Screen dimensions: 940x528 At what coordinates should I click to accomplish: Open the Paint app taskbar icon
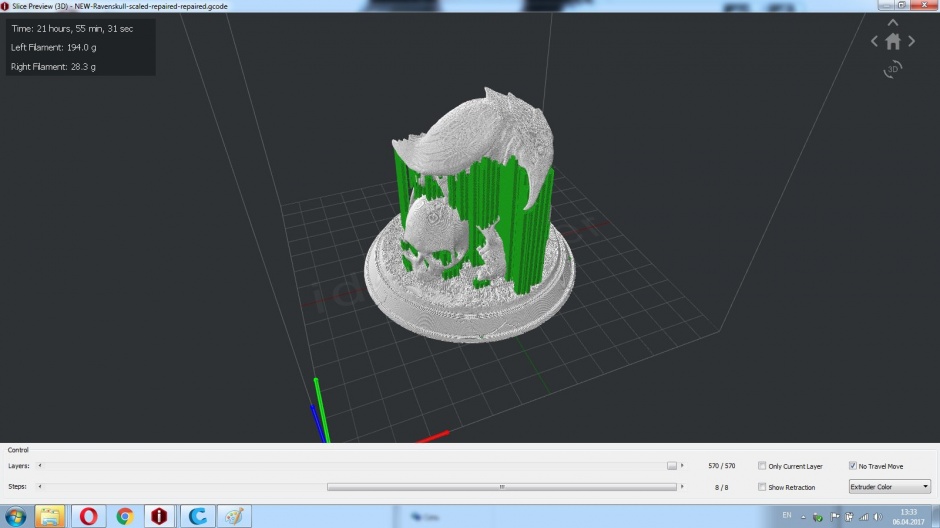234,516
